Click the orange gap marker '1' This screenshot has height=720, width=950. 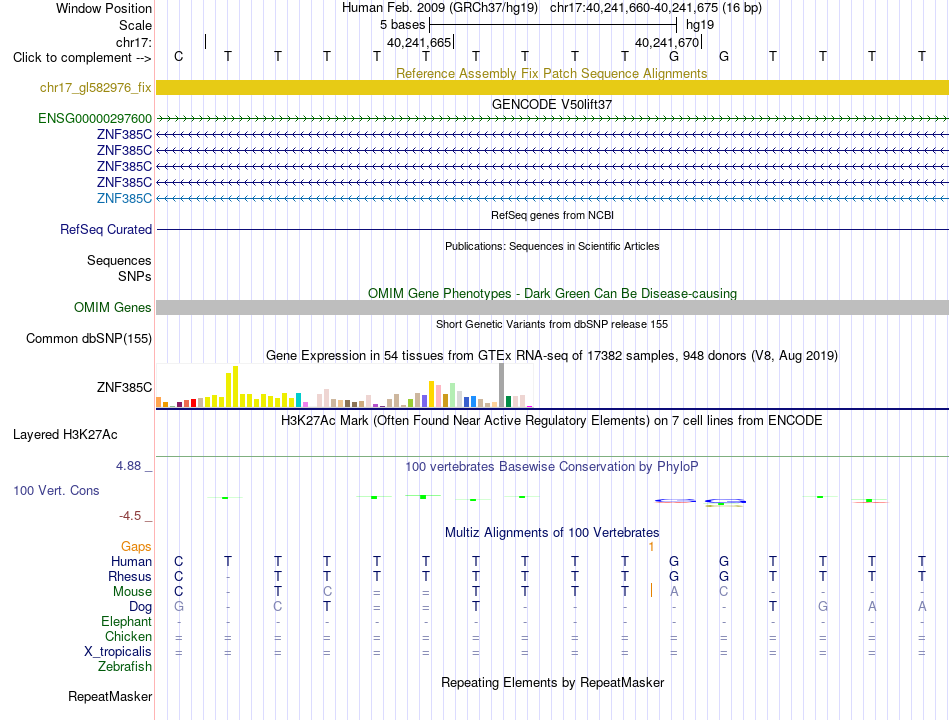[651, 547]
